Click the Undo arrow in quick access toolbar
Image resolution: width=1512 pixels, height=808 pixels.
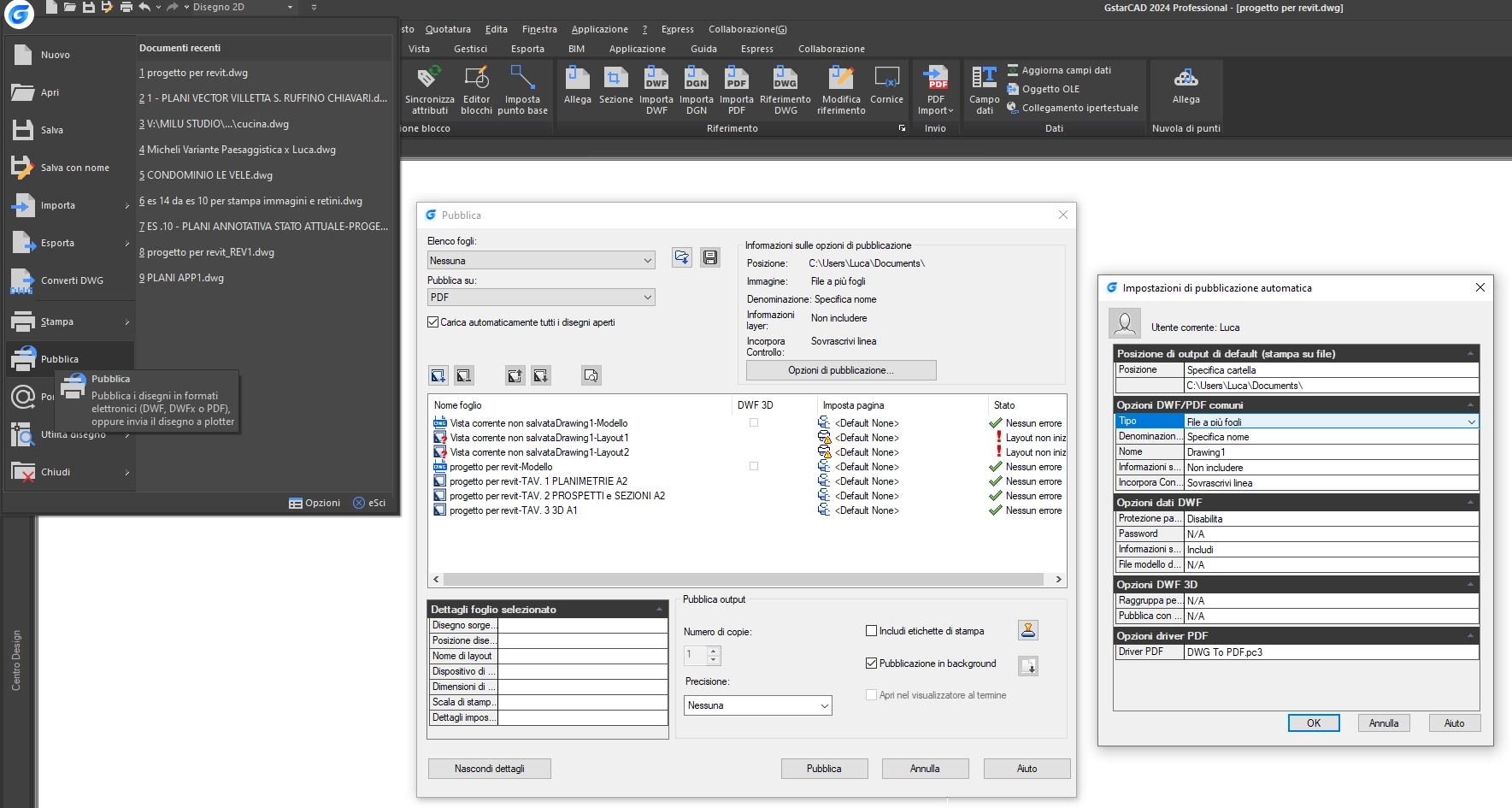[x=144, y=7]
